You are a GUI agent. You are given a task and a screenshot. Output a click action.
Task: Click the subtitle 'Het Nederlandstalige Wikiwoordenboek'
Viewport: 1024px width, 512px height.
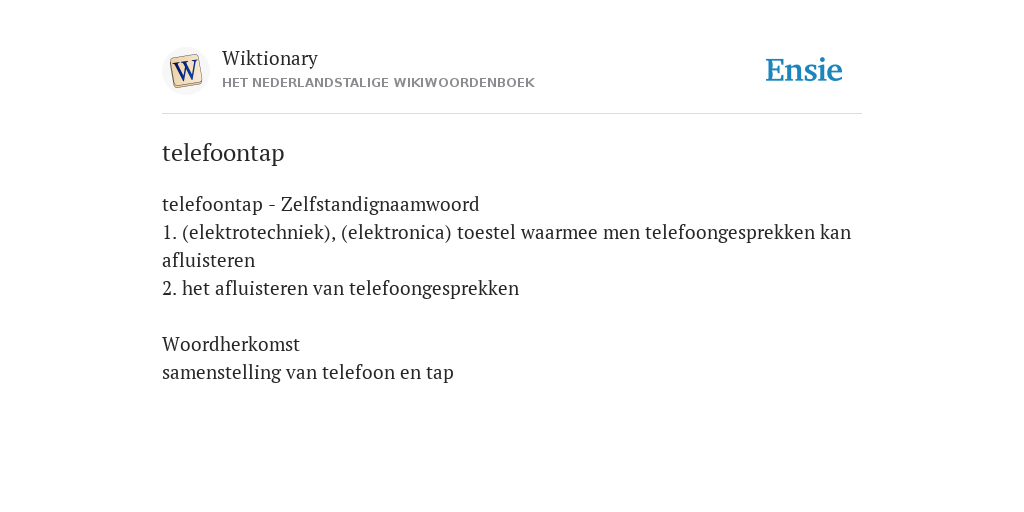click(378, 83)
